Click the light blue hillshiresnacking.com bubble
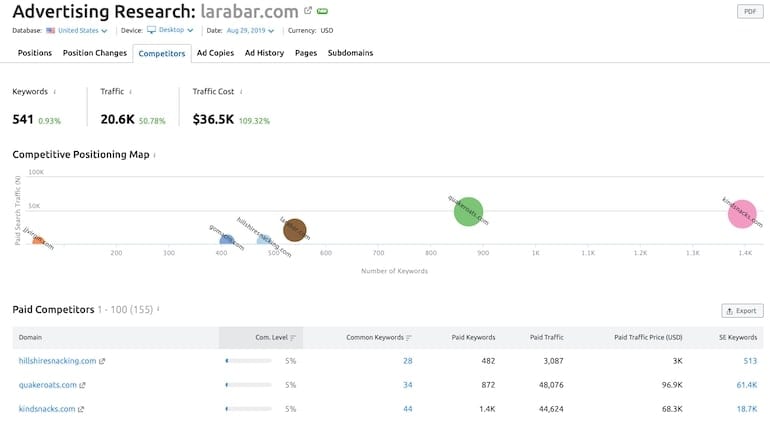 (x=264, y=240)
